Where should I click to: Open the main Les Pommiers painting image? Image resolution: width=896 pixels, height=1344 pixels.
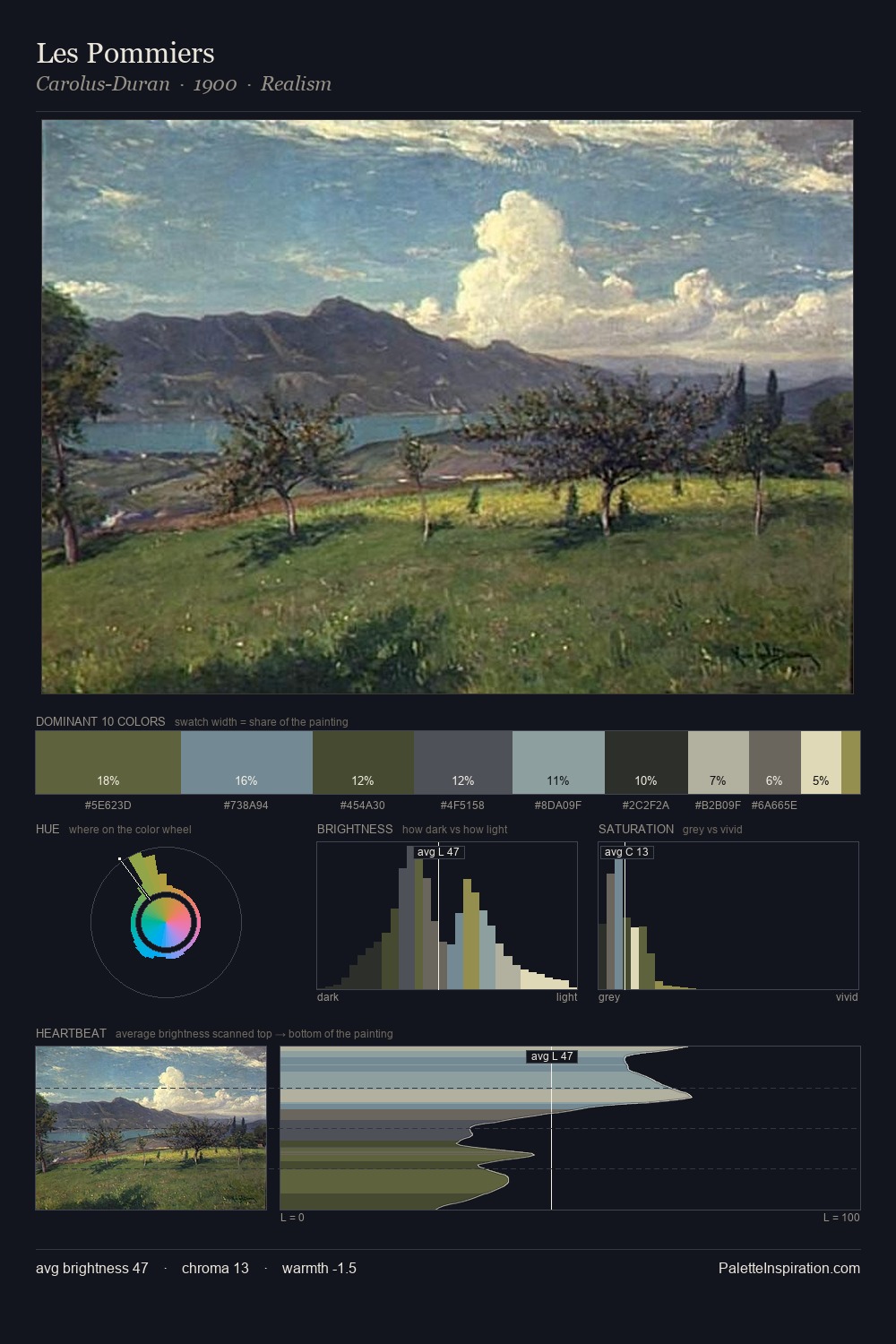click(447, 407)
